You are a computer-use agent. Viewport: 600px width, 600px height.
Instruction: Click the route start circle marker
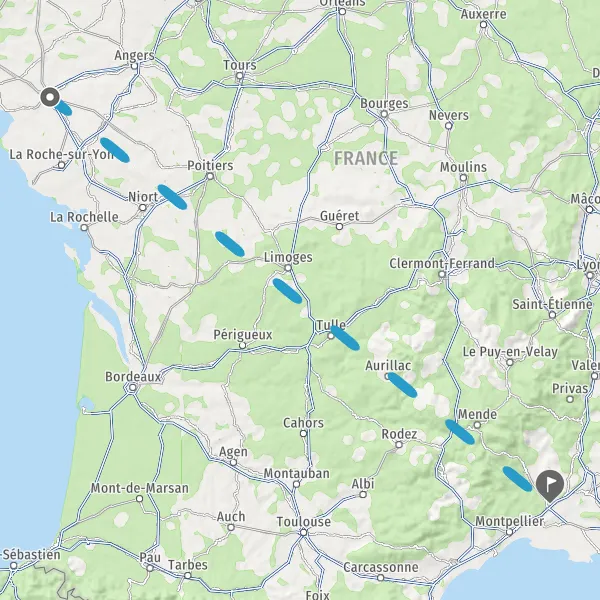[50, 97]
